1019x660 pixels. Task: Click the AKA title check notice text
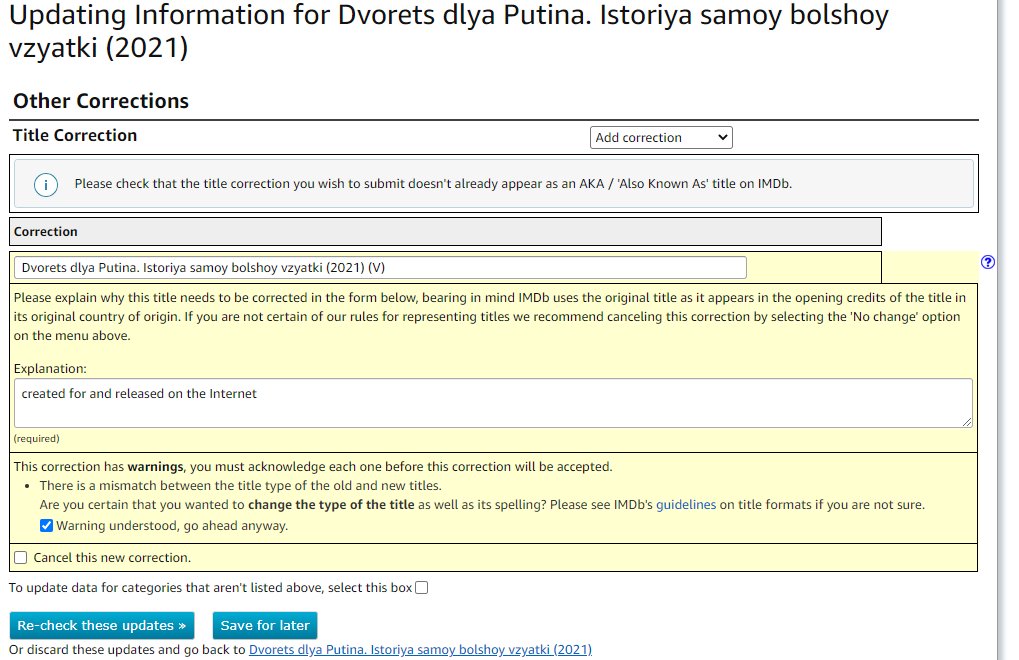point(435,185)
